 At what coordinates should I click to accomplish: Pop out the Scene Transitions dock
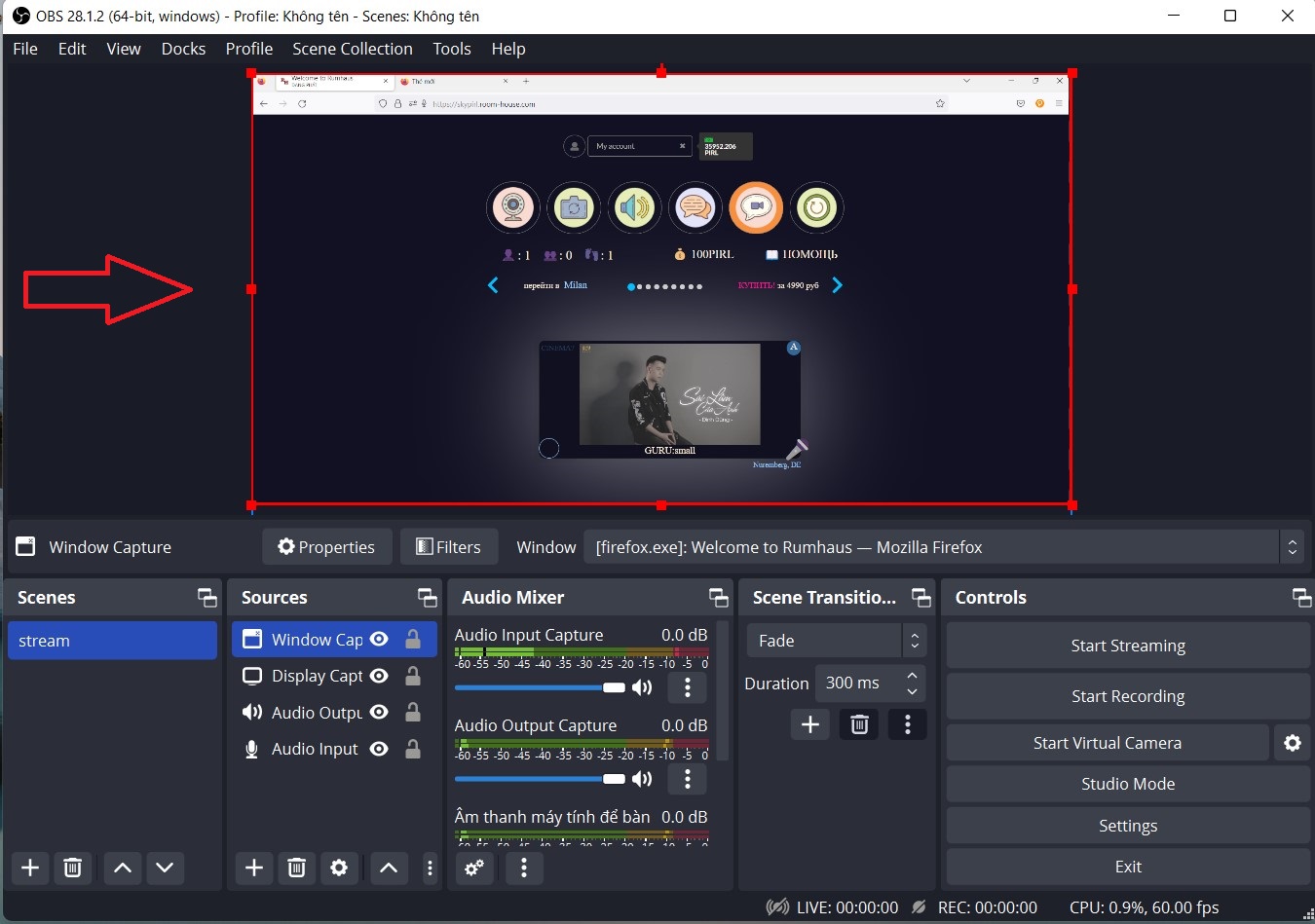[x=920, y=597]
